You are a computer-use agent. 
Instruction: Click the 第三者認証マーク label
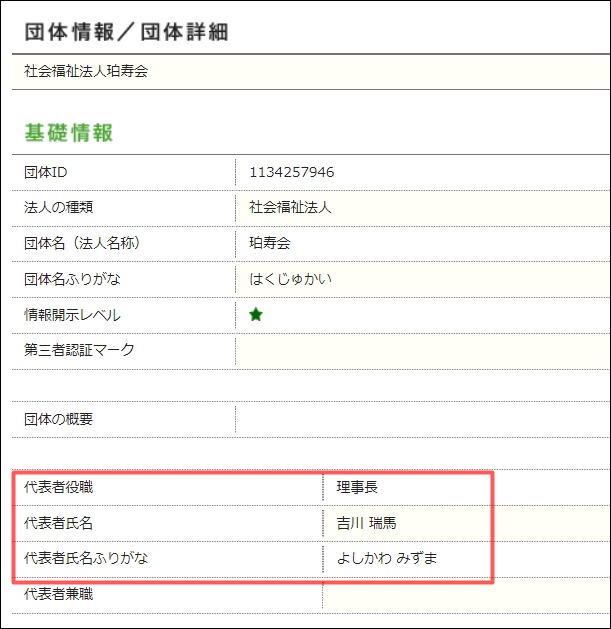tap(79, 350)
